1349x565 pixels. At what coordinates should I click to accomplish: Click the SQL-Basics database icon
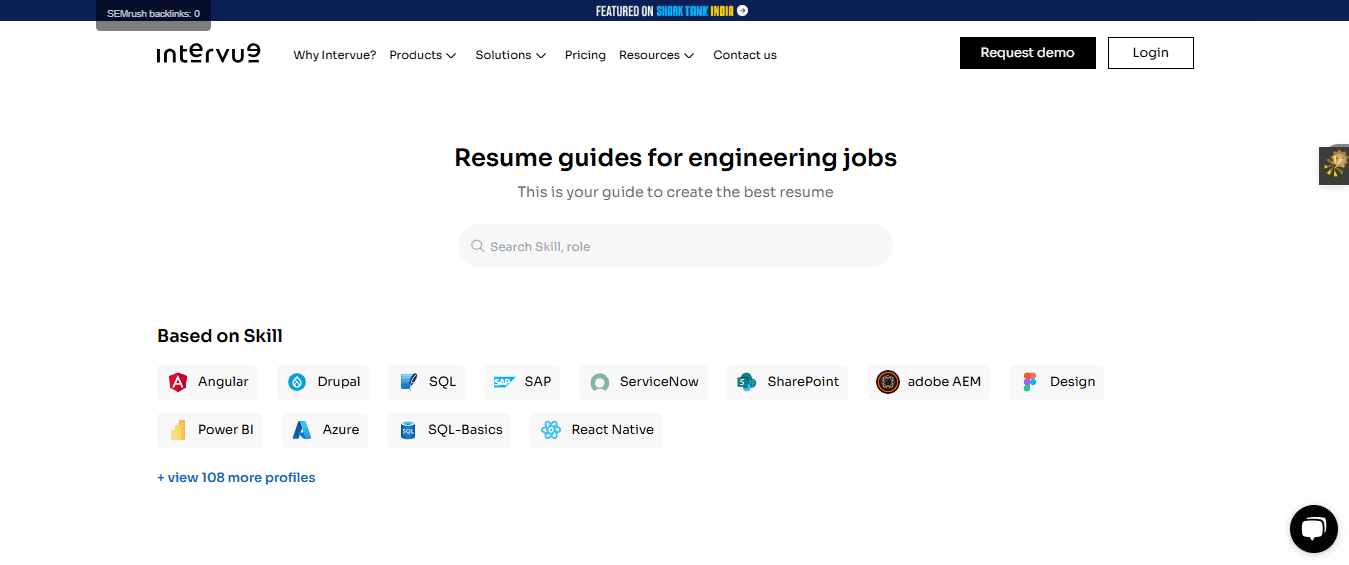click(x=407, y=430)
